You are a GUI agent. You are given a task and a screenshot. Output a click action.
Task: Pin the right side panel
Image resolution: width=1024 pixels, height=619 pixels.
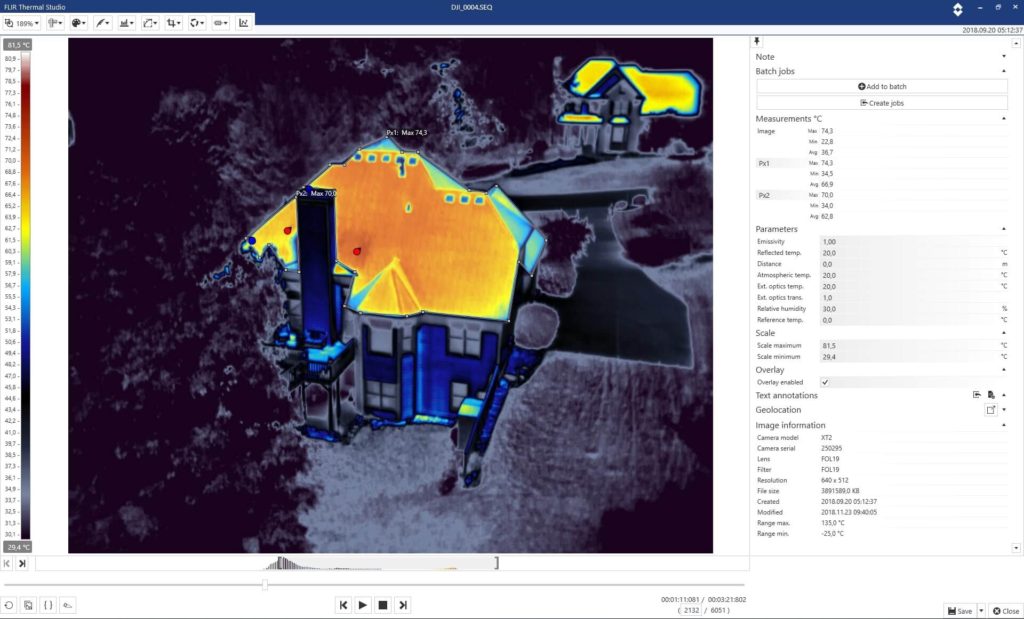(757, 41)
